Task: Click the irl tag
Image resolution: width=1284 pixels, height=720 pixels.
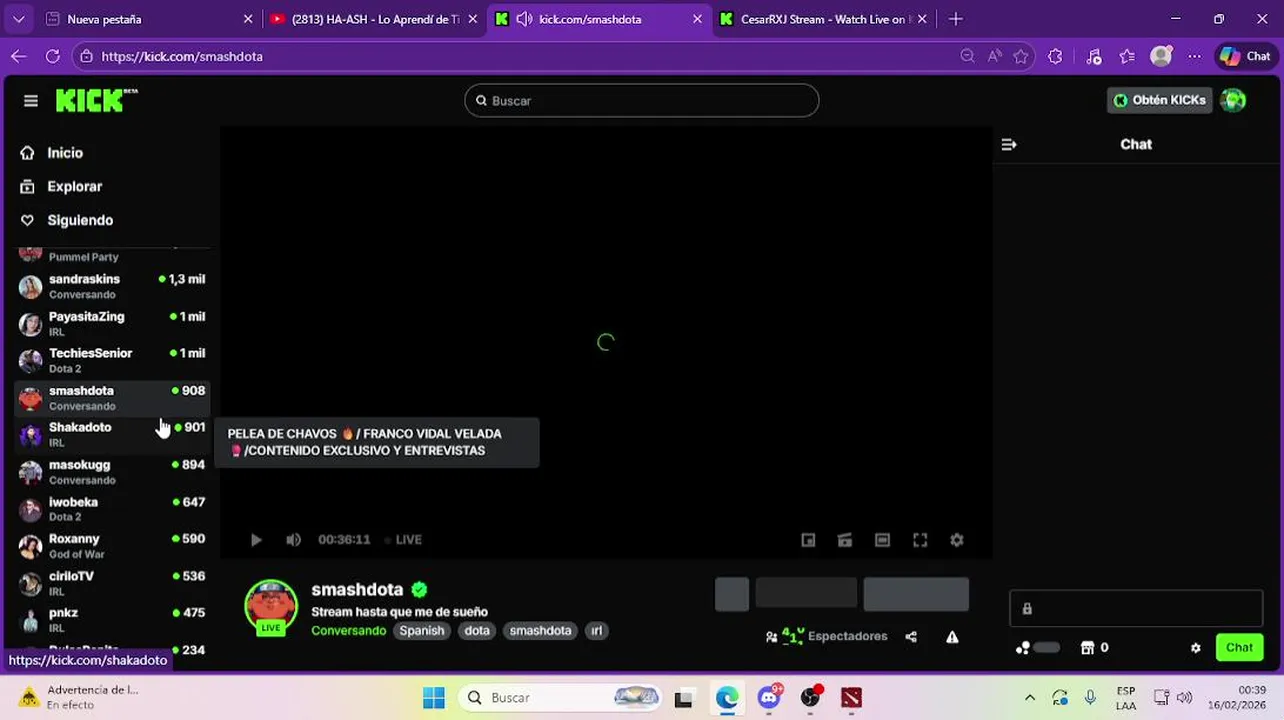Action: [x=597, y=631]
